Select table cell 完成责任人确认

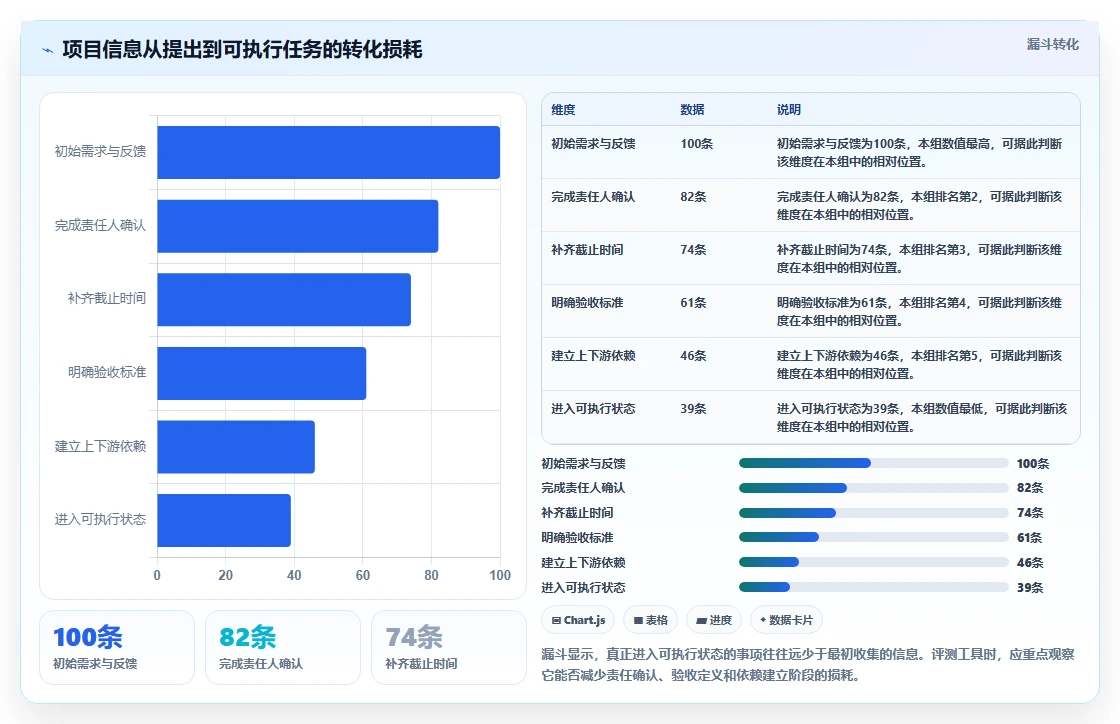pyautogui.click(x=593, y=196)
